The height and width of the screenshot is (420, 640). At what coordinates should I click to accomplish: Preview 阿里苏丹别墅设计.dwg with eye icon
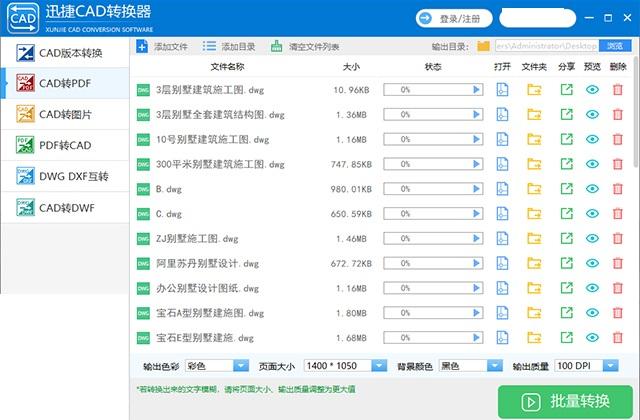[x=592, y=263]
